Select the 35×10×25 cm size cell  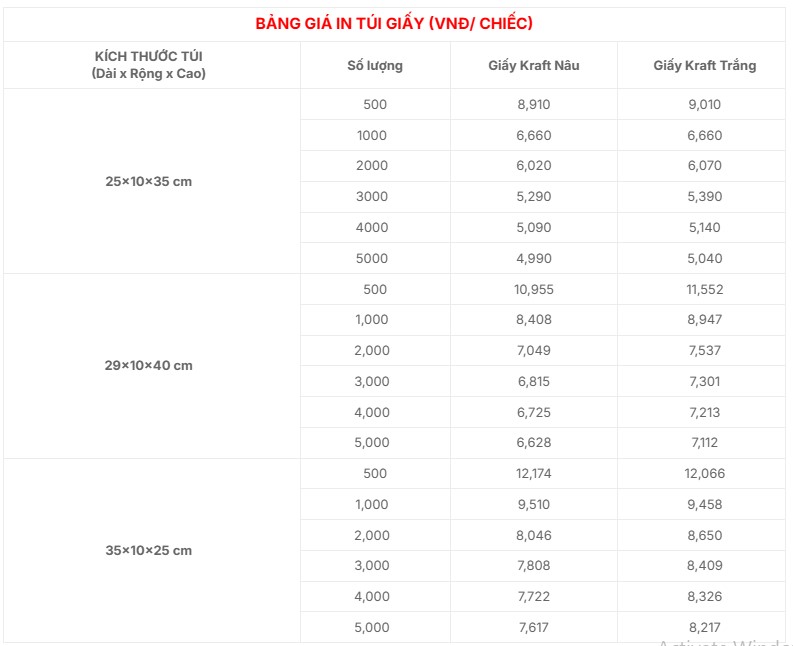[148, 551]
